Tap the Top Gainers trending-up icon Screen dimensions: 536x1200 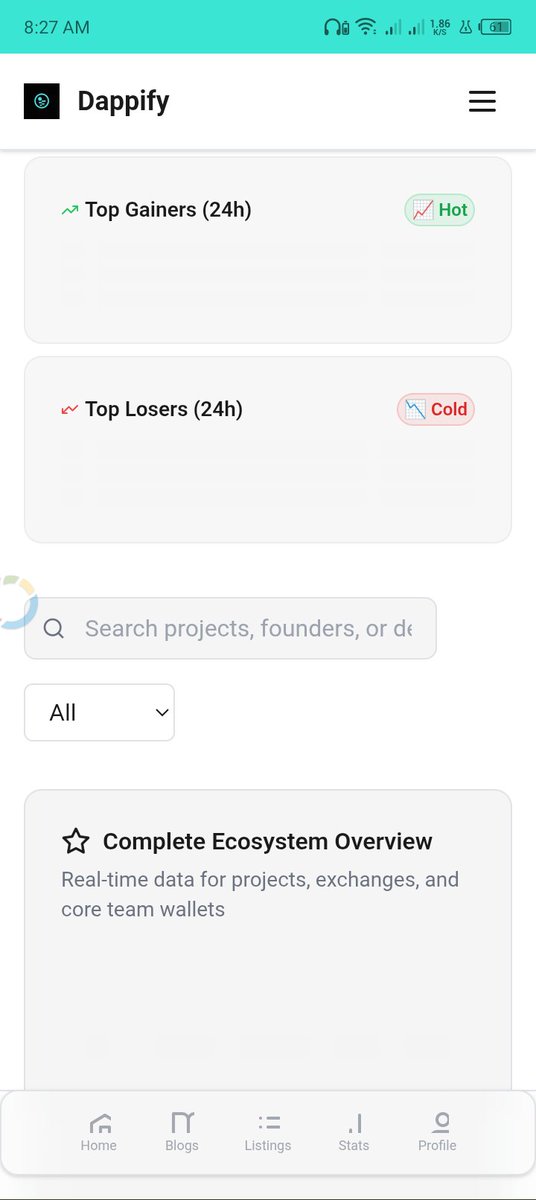coord(69,210)
